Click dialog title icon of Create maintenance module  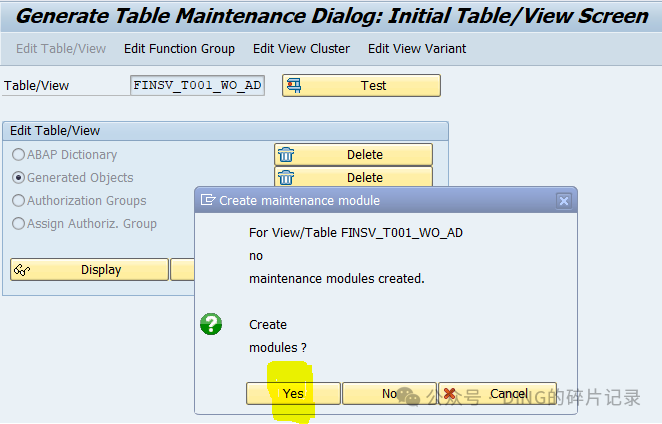208,200
